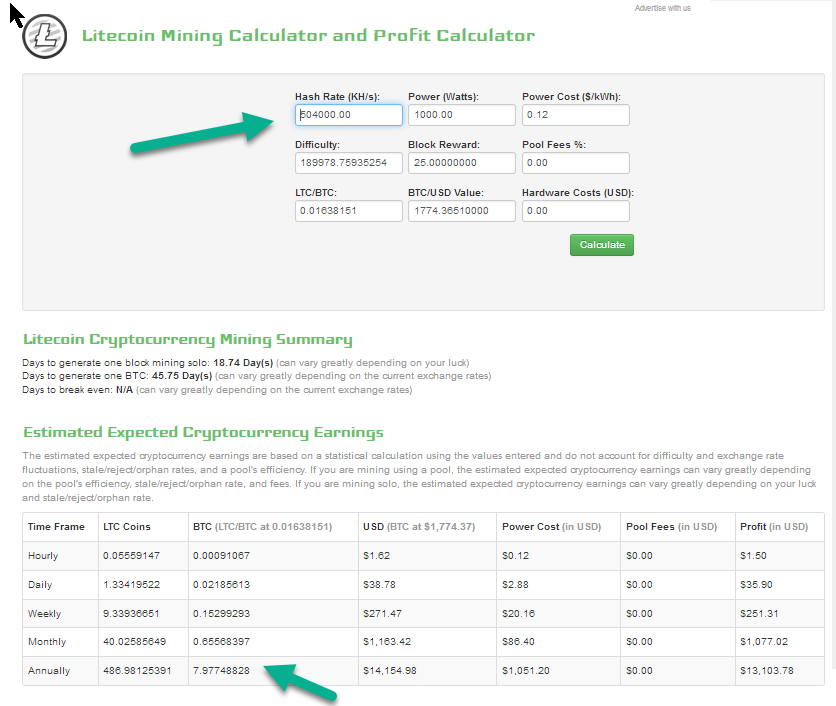This screenshot has width=836, height=706.
Task: Select the Monthly row label
Action: [47, 642]
